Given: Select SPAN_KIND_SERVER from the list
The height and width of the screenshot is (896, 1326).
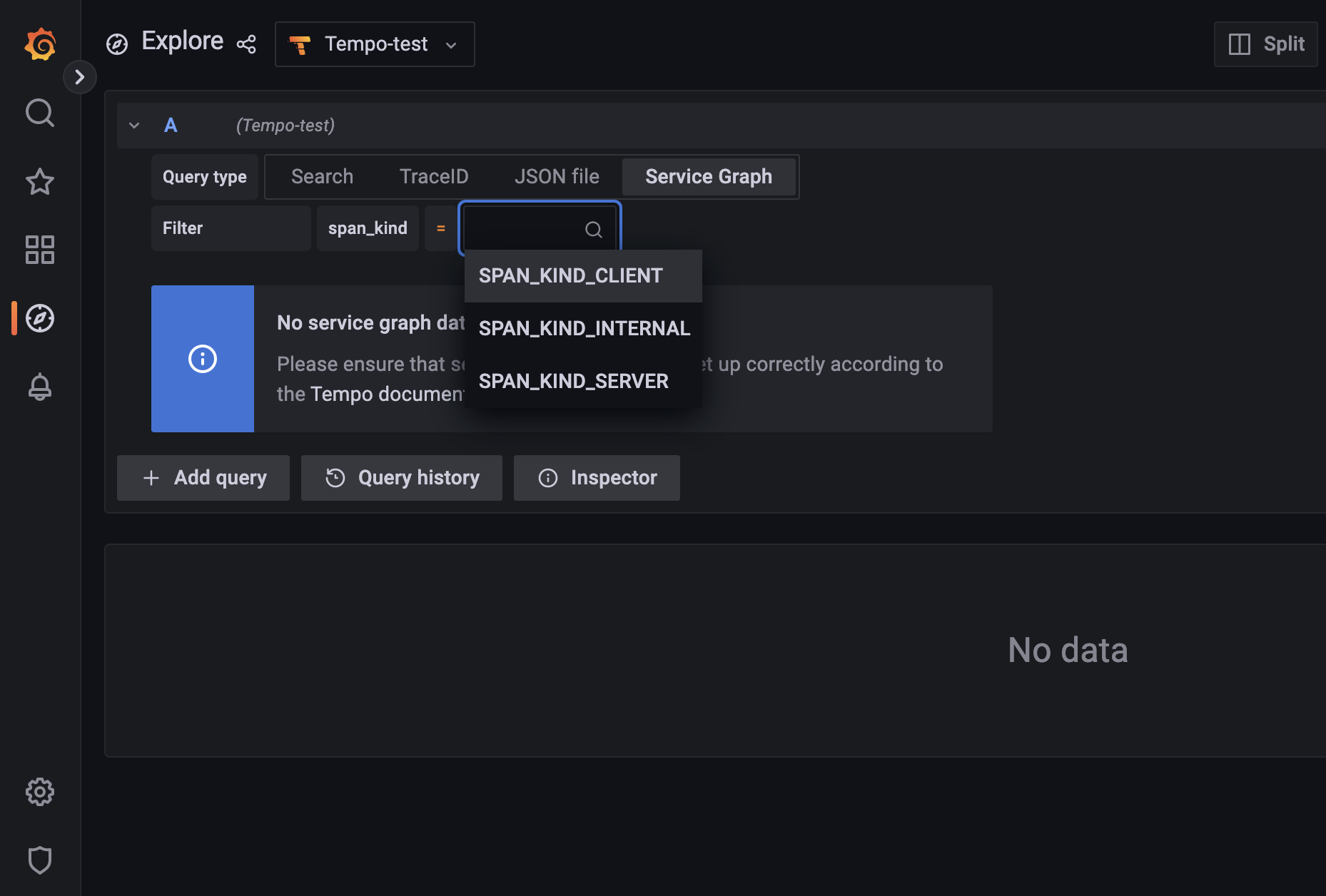Looking at the screenshot, I should click(573, 380).
